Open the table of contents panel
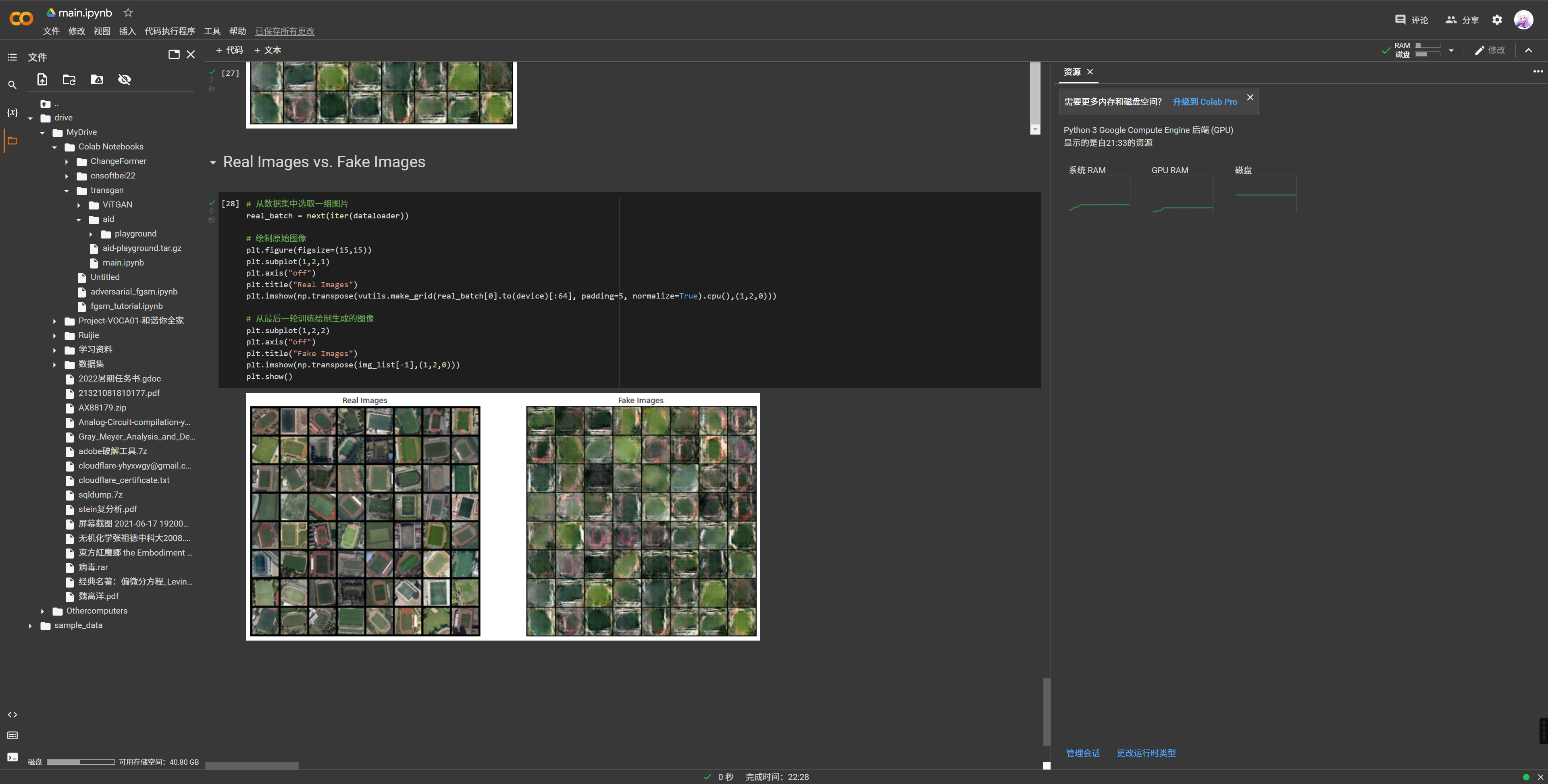The height and width of the screenshot is (784, 1548). pyautogui.click(x=12, y=57)
